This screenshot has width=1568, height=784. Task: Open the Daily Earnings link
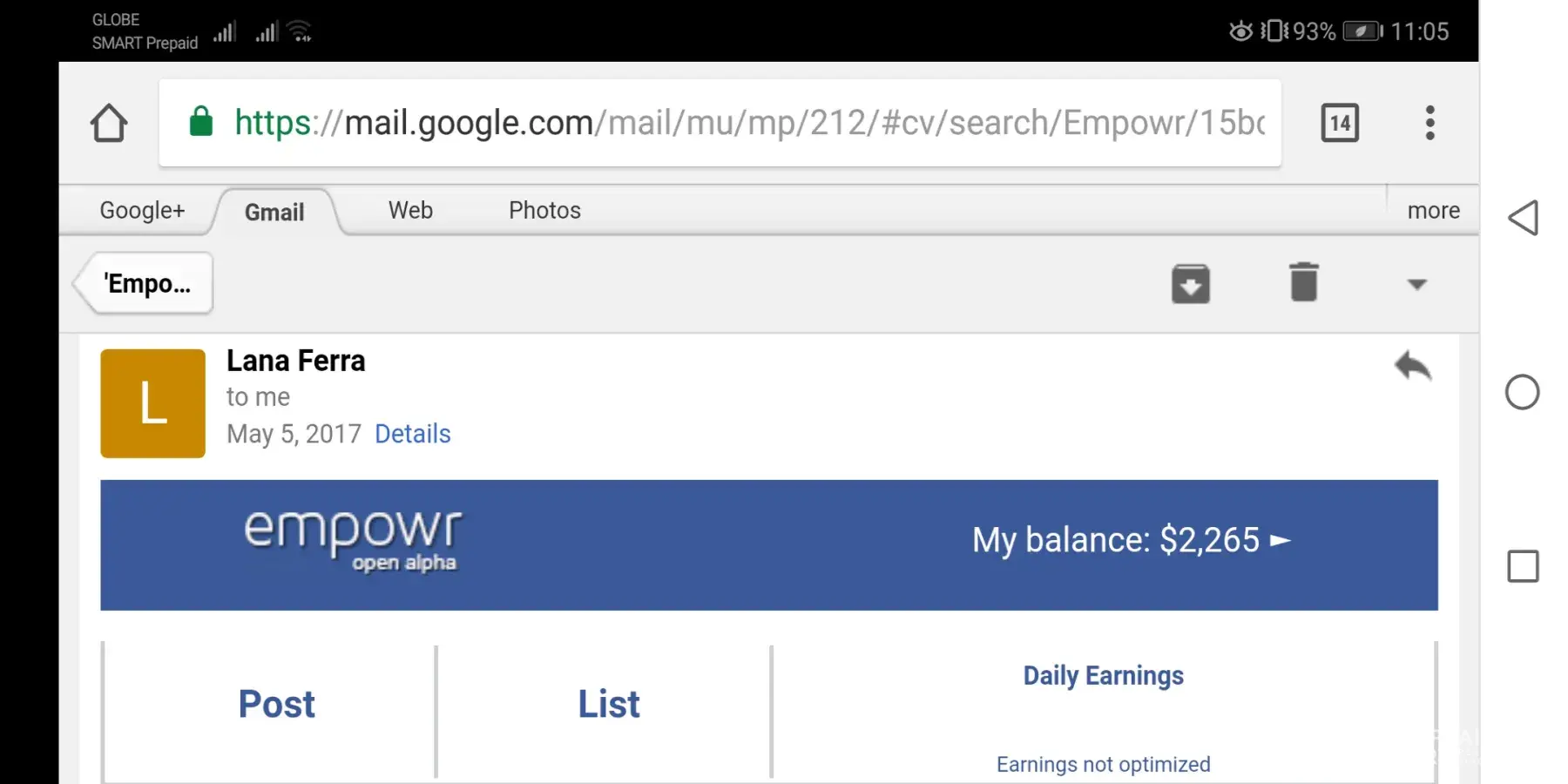coord(1103,676)
